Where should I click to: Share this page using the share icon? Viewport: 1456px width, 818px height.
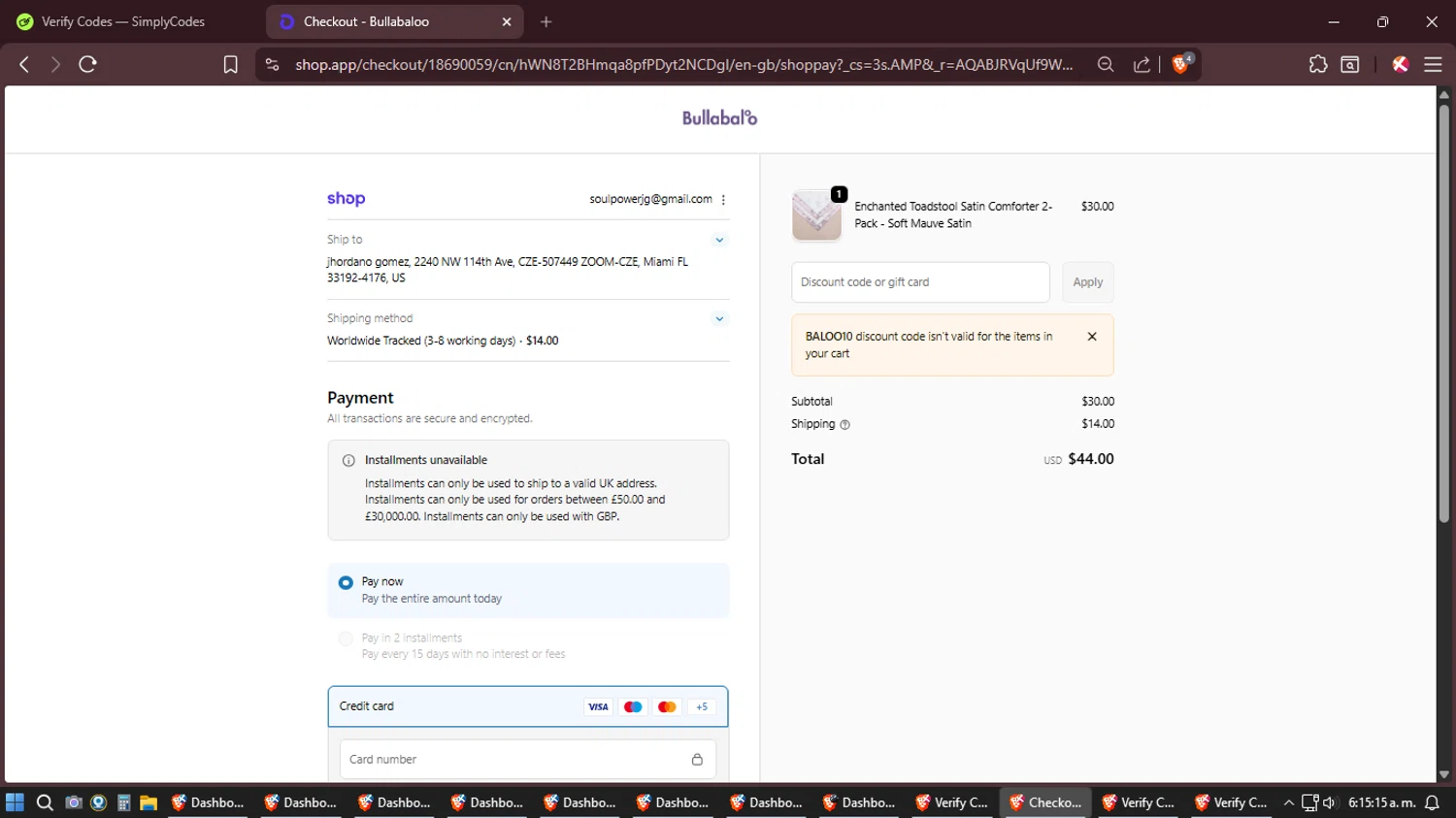(1142, 64)
